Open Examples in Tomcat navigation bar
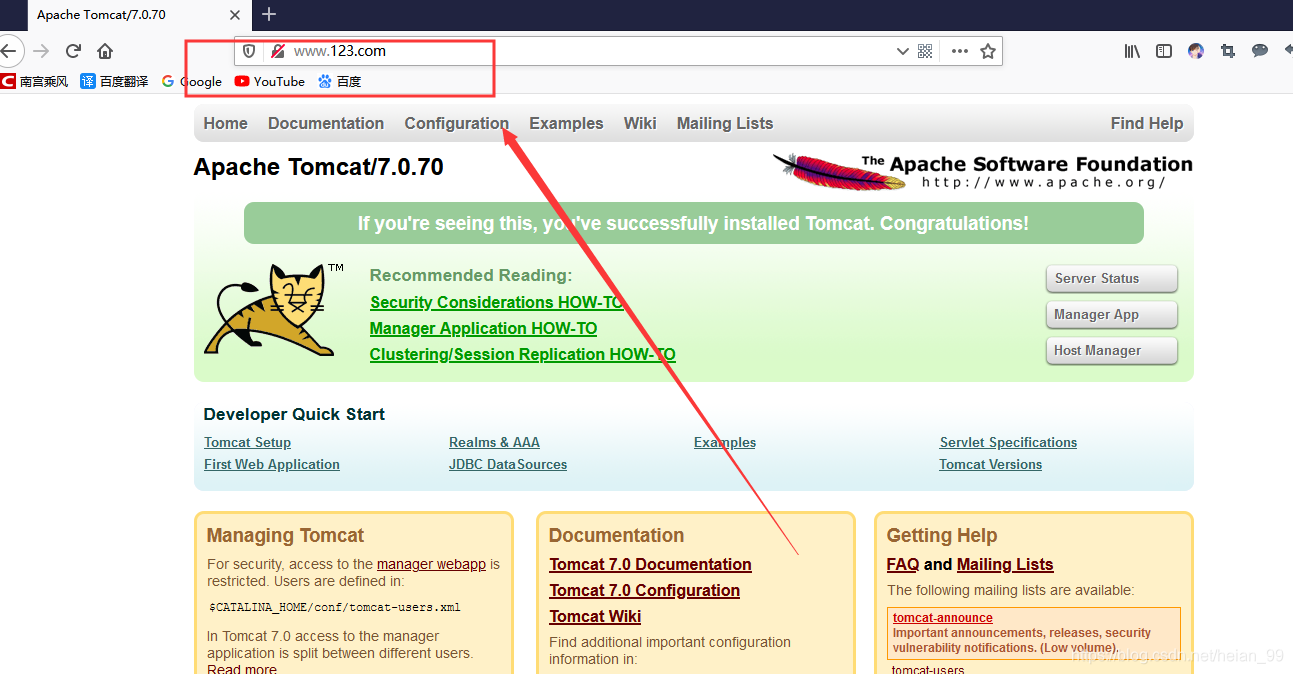Viewport: 1293px width, 674px height. point(566,123)
